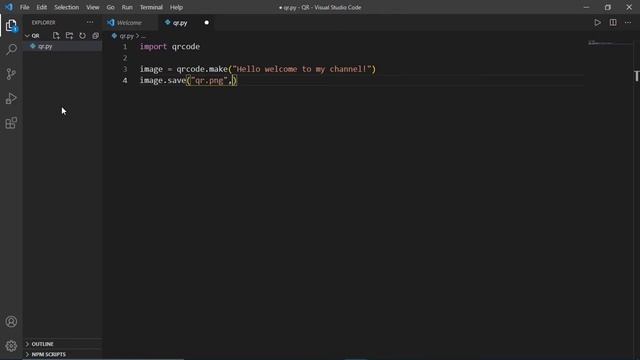Open the File menu
This screenshot has height=360, width=640.
pos(24,7)
